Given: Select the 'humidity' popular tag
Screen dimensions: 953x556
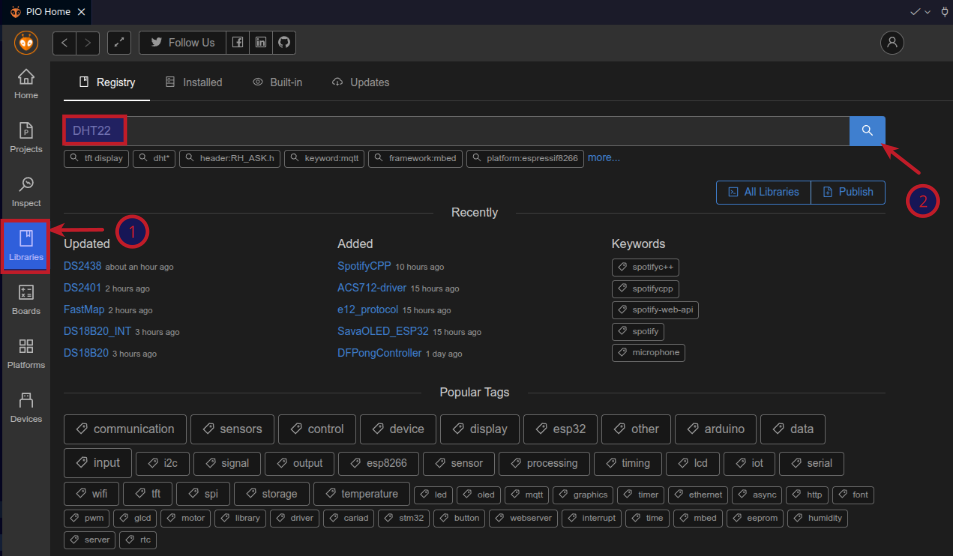Looking at the screenshot, I should tap(817, 518).
